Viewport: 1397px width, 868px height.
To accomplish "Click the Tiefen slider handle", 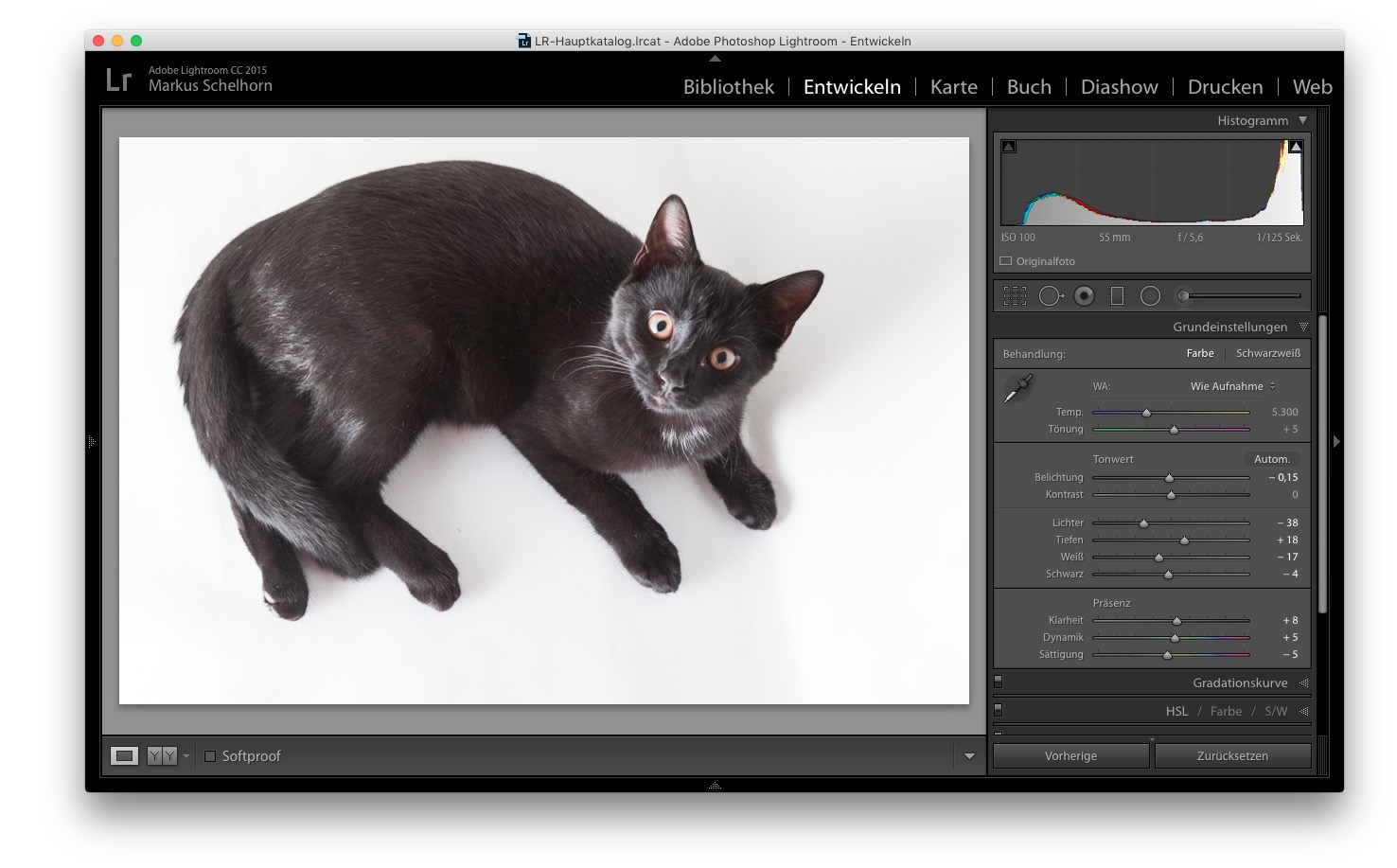I will point(1184,540).
